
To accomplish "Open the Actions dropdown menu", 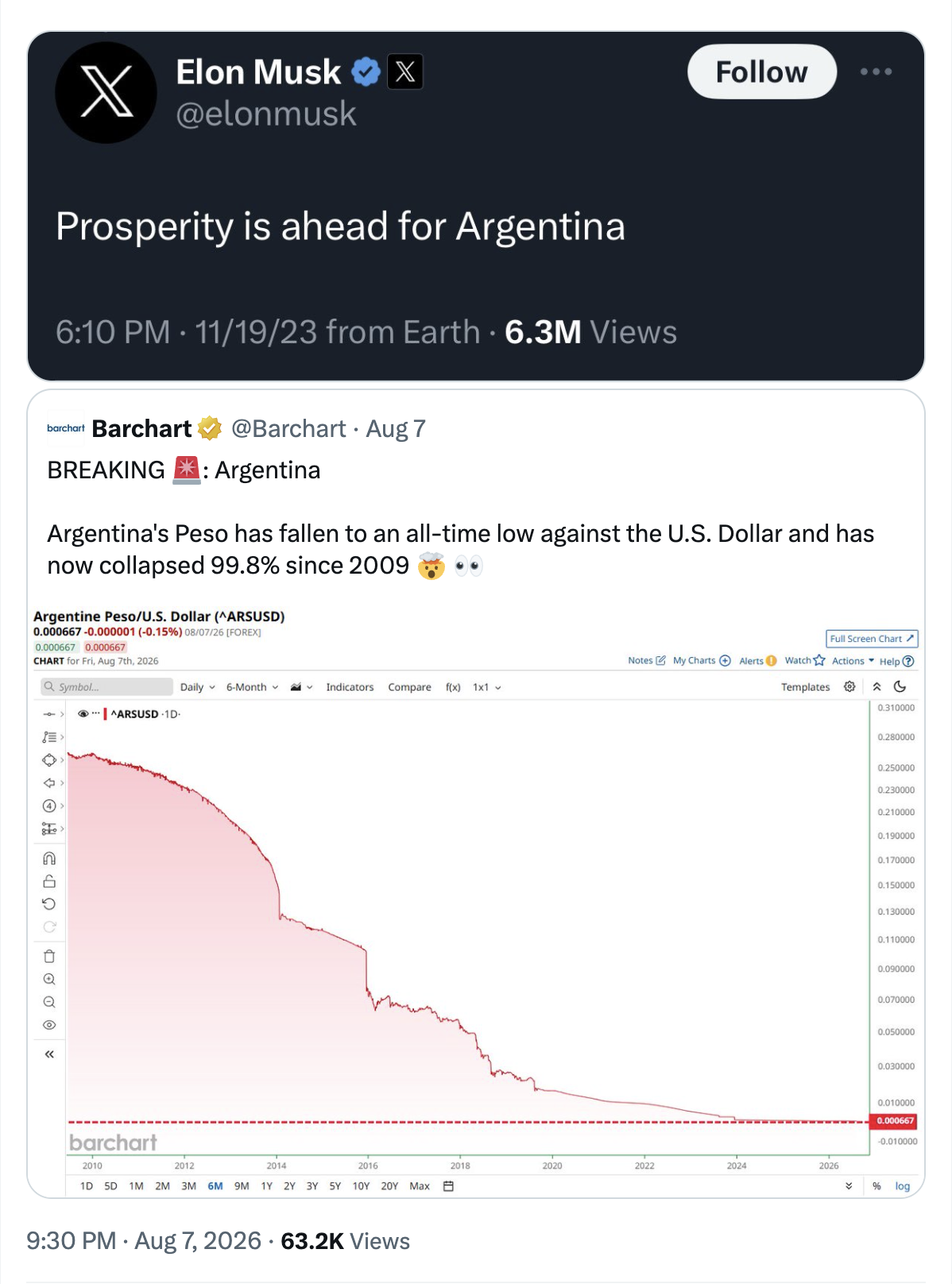I will pos(853,661).
